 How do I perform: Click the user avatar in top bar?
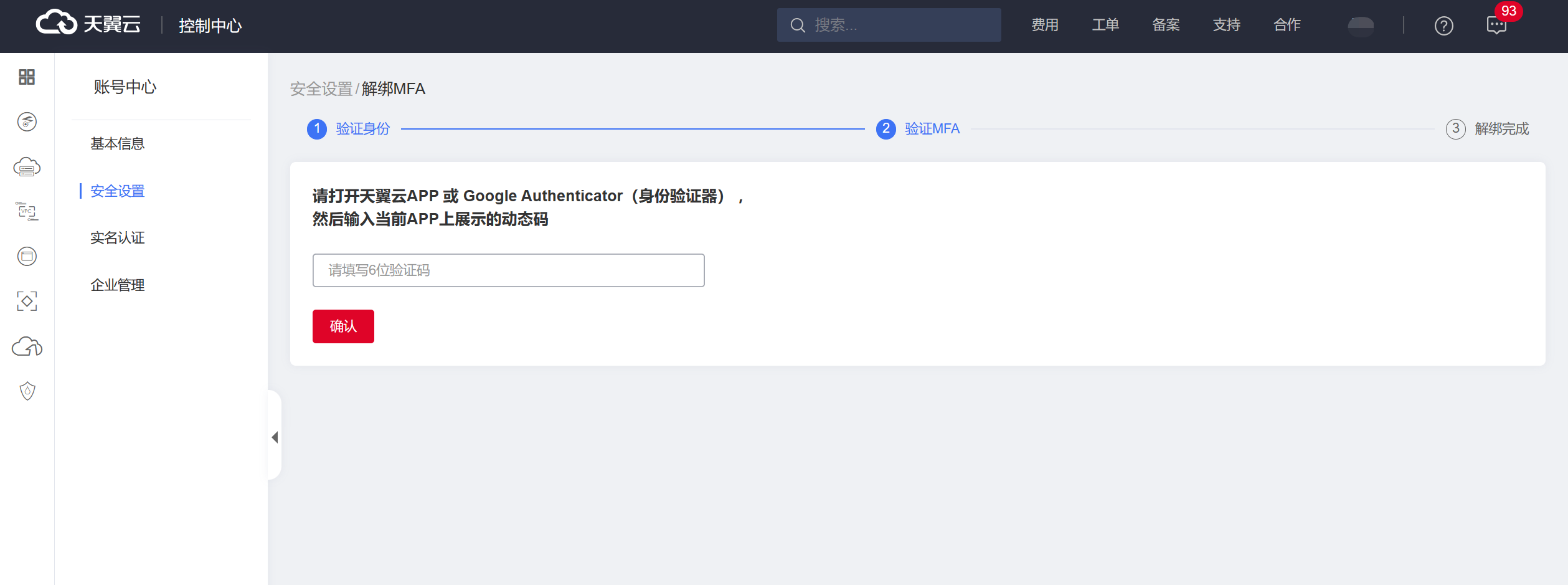coord(1360,26)
